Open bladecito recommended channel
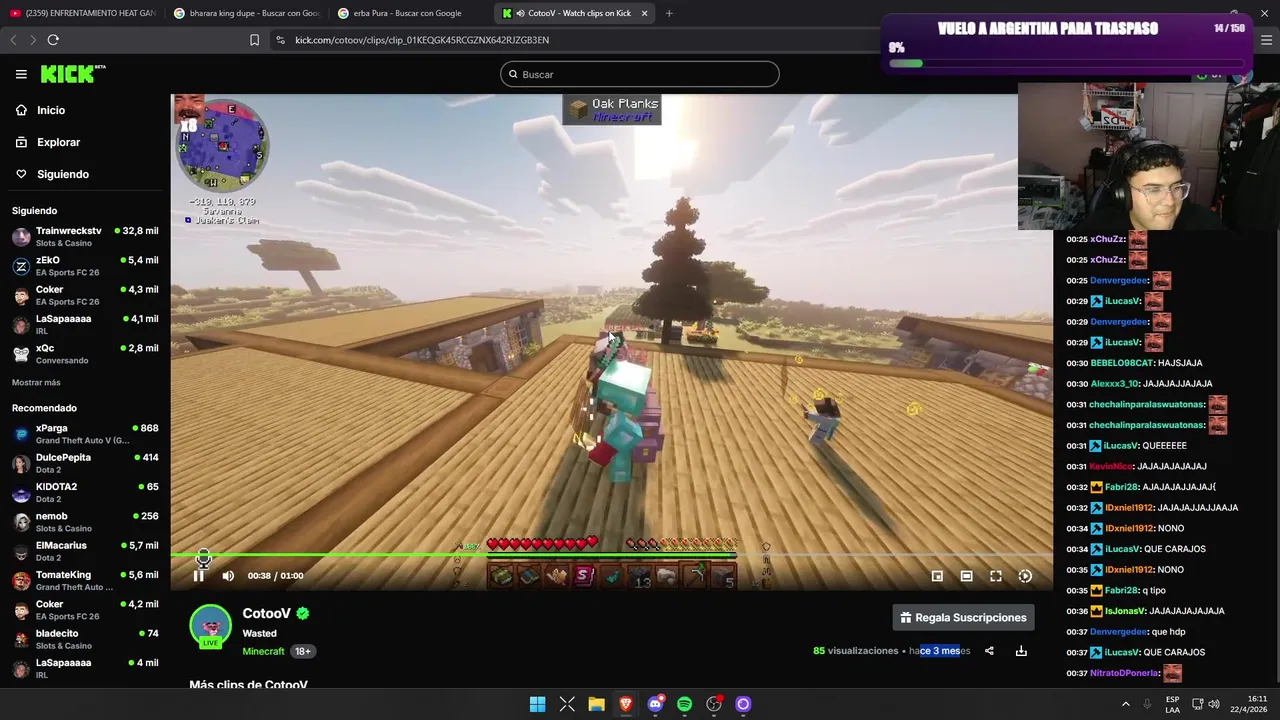 [x=85, y=639]
